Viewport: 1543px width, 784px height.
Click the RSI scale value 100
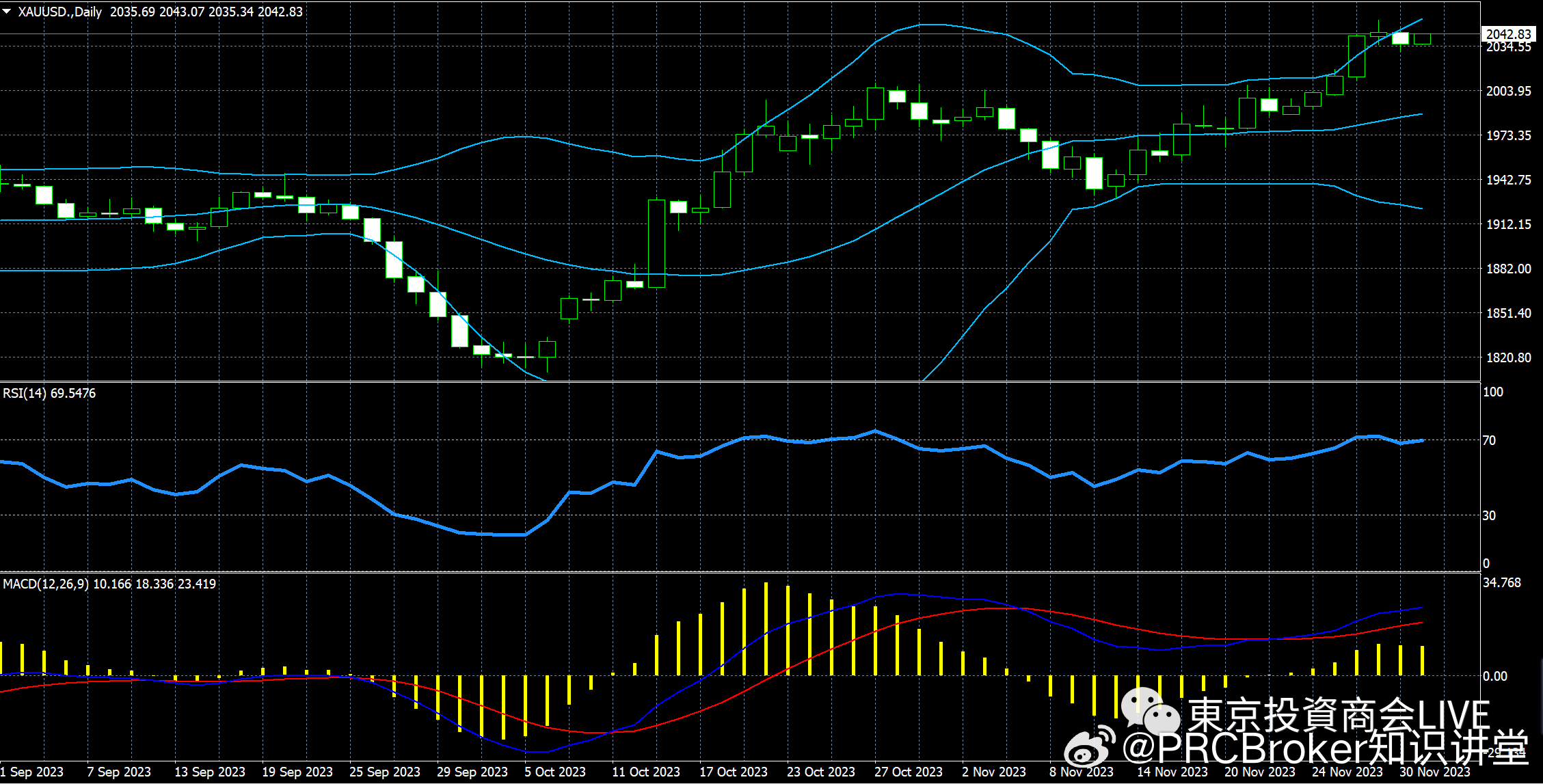pos(1493,392)
